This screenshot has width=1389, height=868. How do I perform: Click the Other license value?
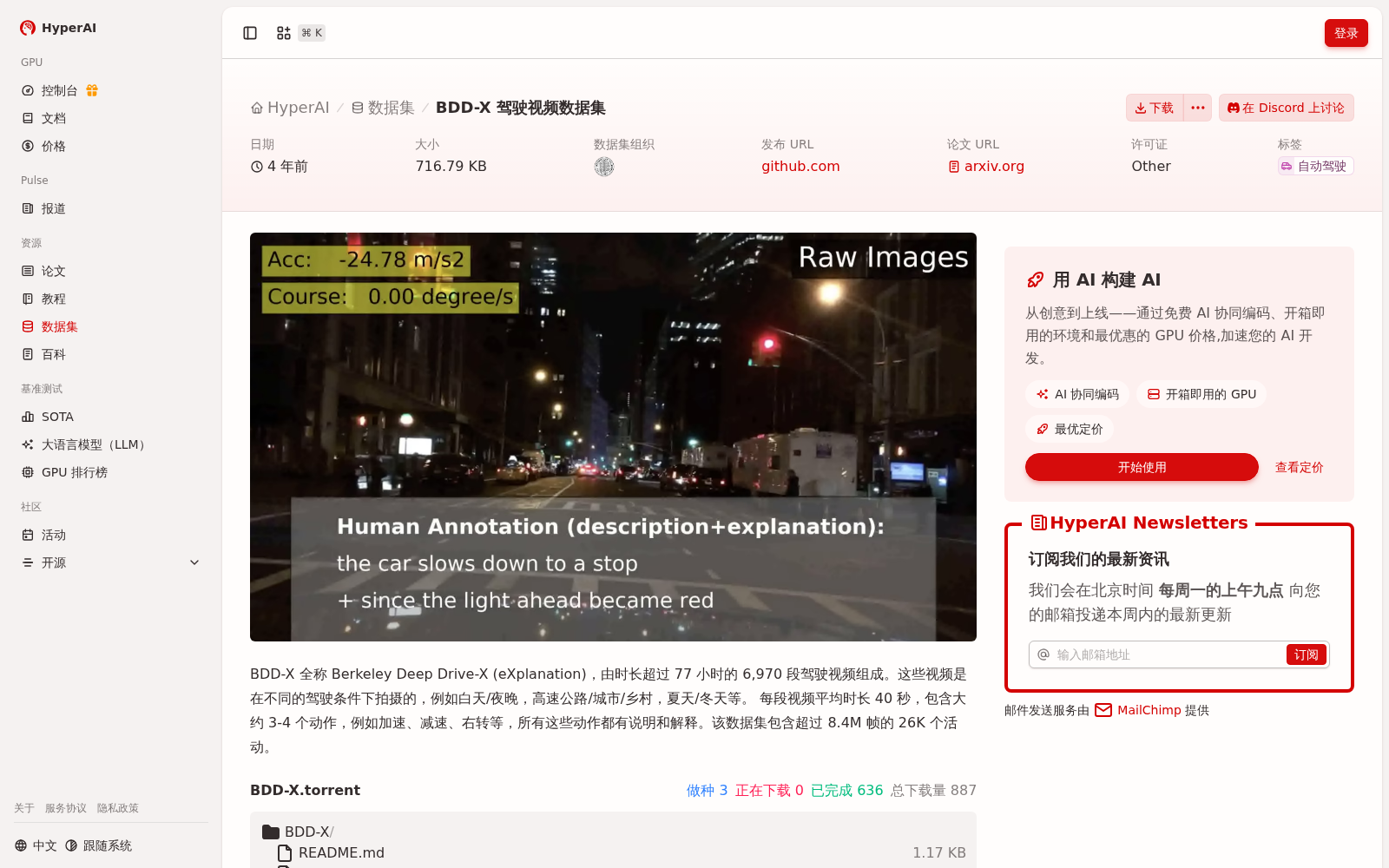point(1151,166)
